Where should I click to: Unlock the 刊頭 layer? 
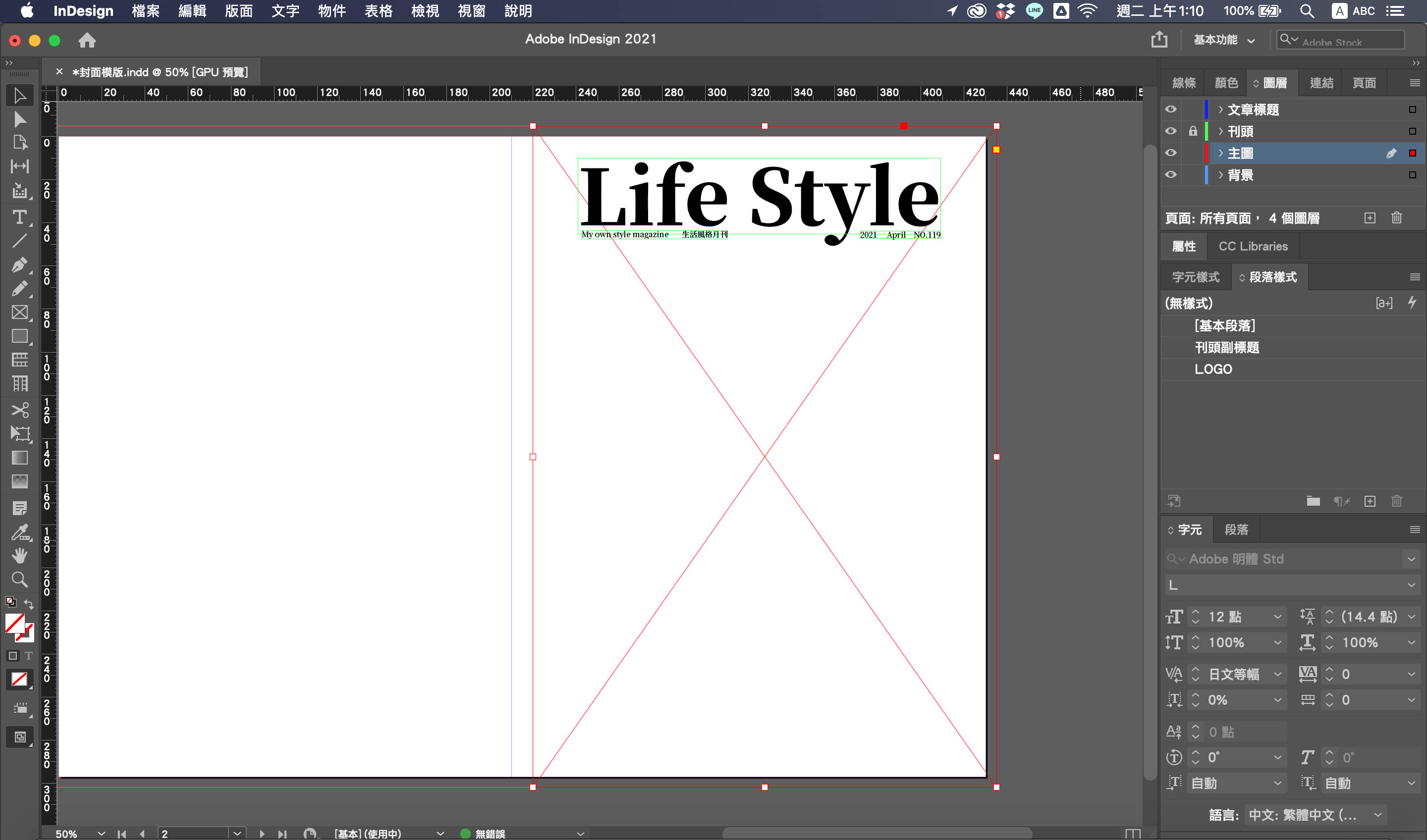point(1193,131)
